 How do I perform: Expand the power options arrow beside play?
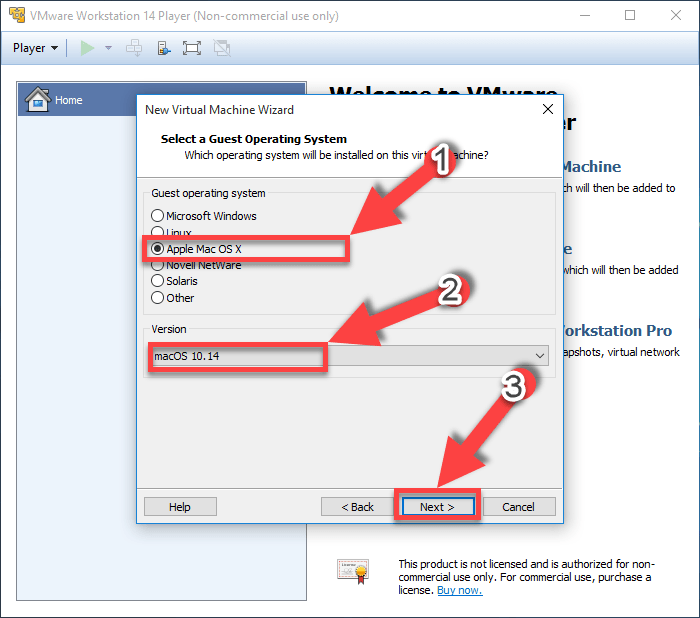(108, 47)
